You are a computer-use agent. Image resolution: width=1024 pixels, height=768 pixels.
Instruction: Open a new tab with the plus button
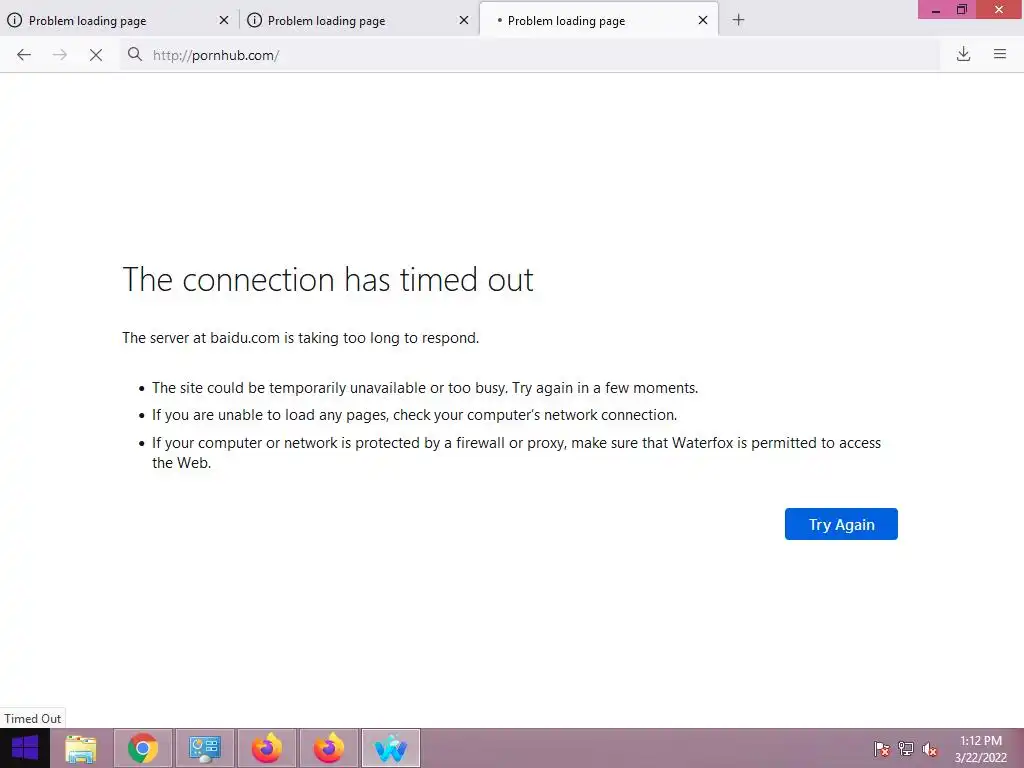click(x=738, y=20)
